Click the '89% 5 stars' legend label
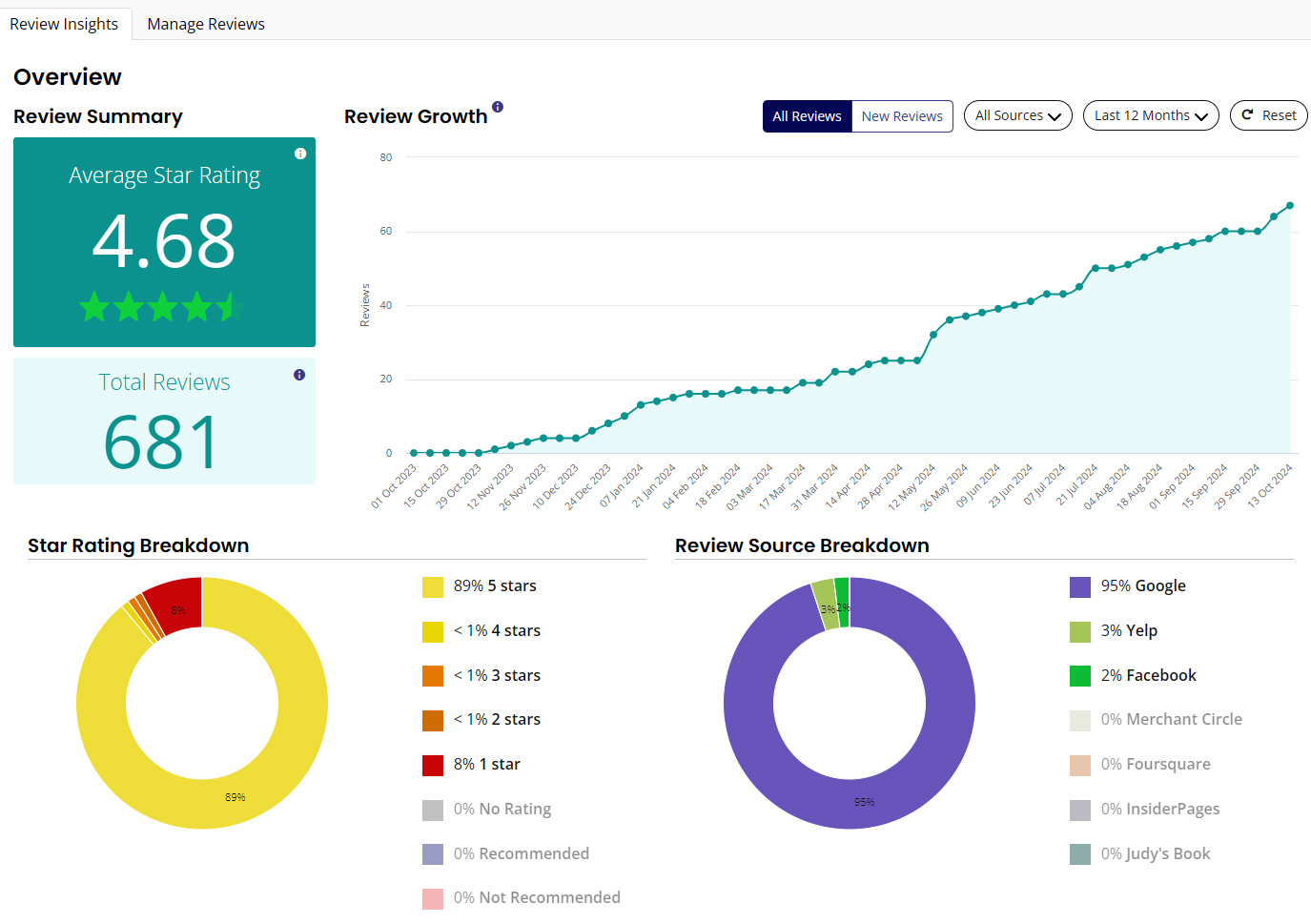This screenshot has width=1311, height=924. coord(495,585)
